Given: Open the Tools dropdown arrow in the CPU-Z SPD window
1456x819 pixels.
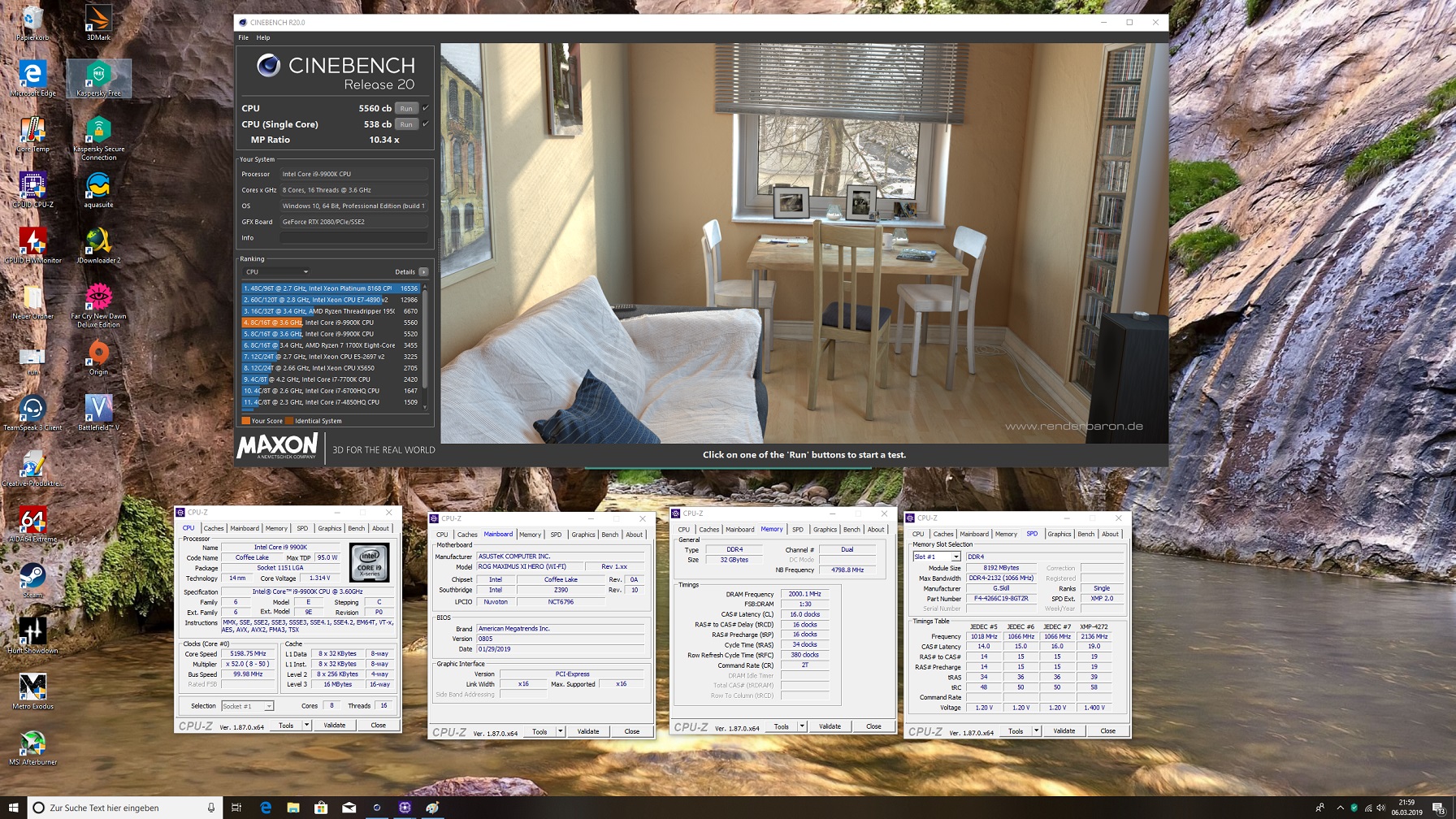Looking at the screenshot, I should 1036,731.
